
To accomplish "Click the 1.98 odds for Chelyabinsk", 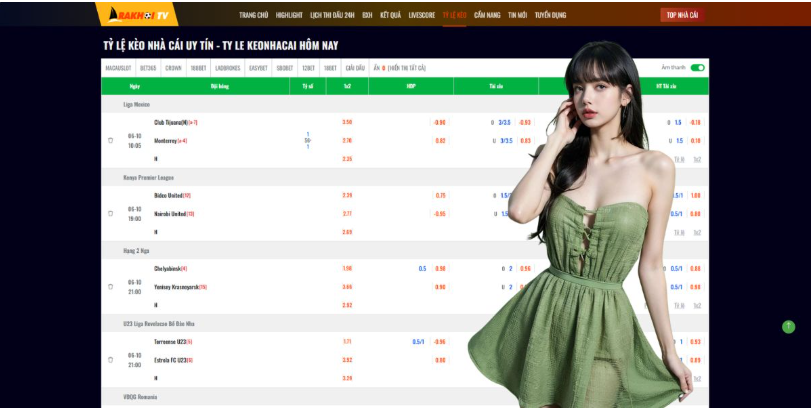I will point(347,268).
